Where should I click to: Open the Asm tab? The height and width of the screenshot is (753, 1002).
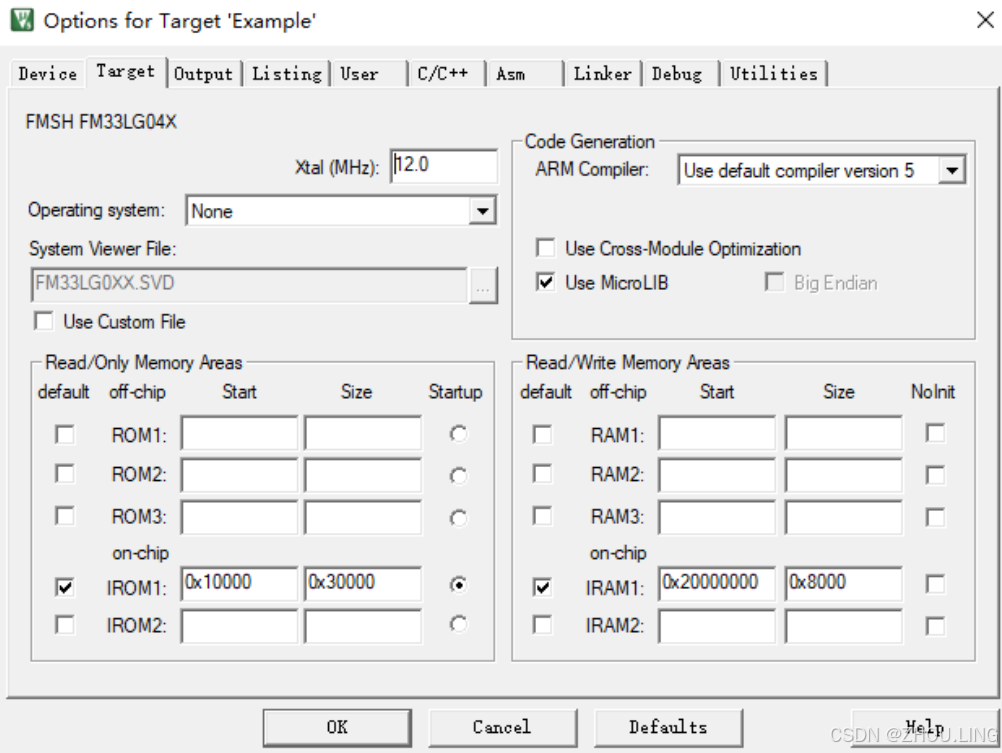click(x=525, y=74)
